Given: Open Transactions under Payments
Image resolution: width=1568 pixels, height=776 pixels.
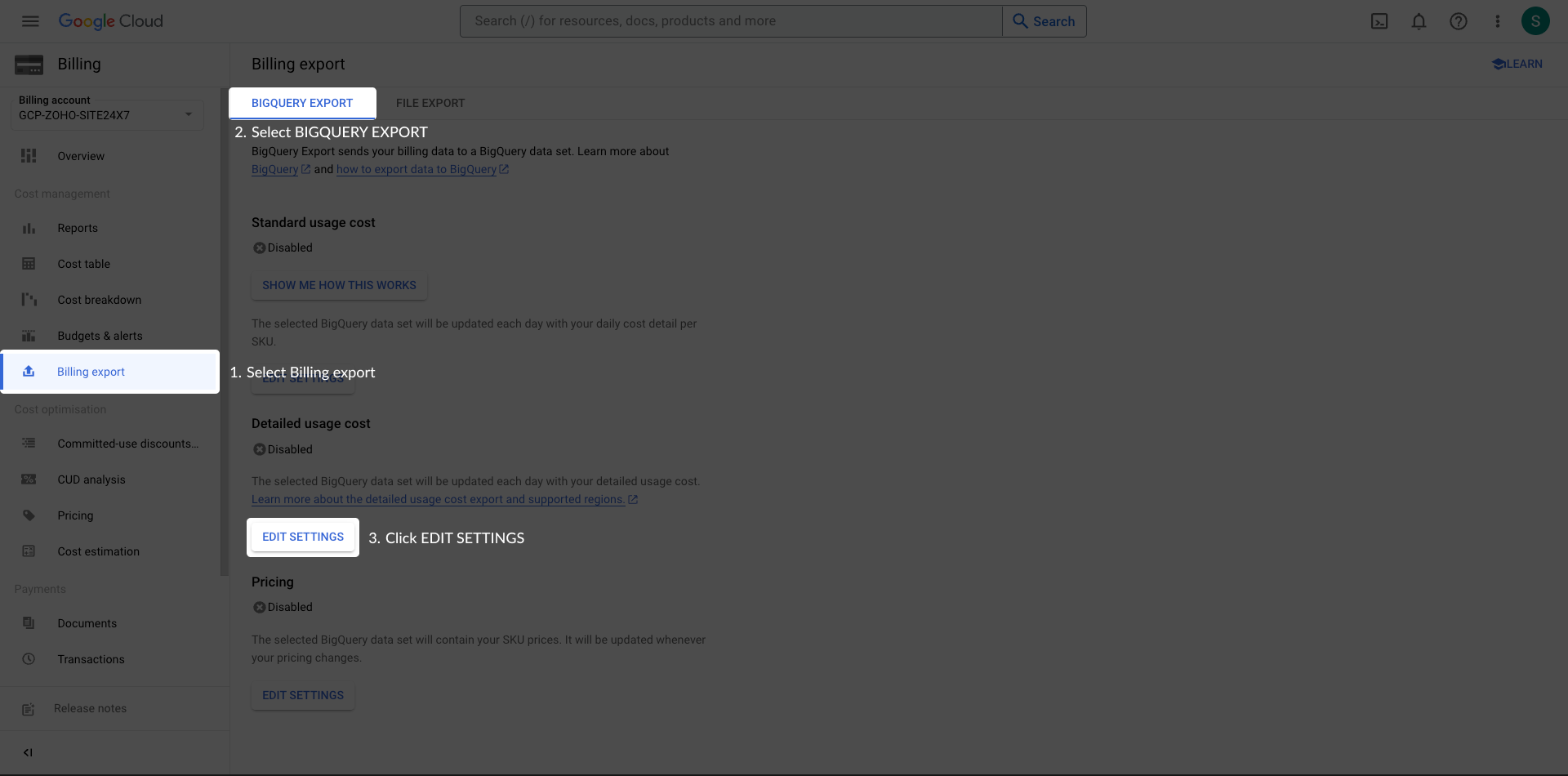Looking at the screenshot, I should click(x=91, y=659).
